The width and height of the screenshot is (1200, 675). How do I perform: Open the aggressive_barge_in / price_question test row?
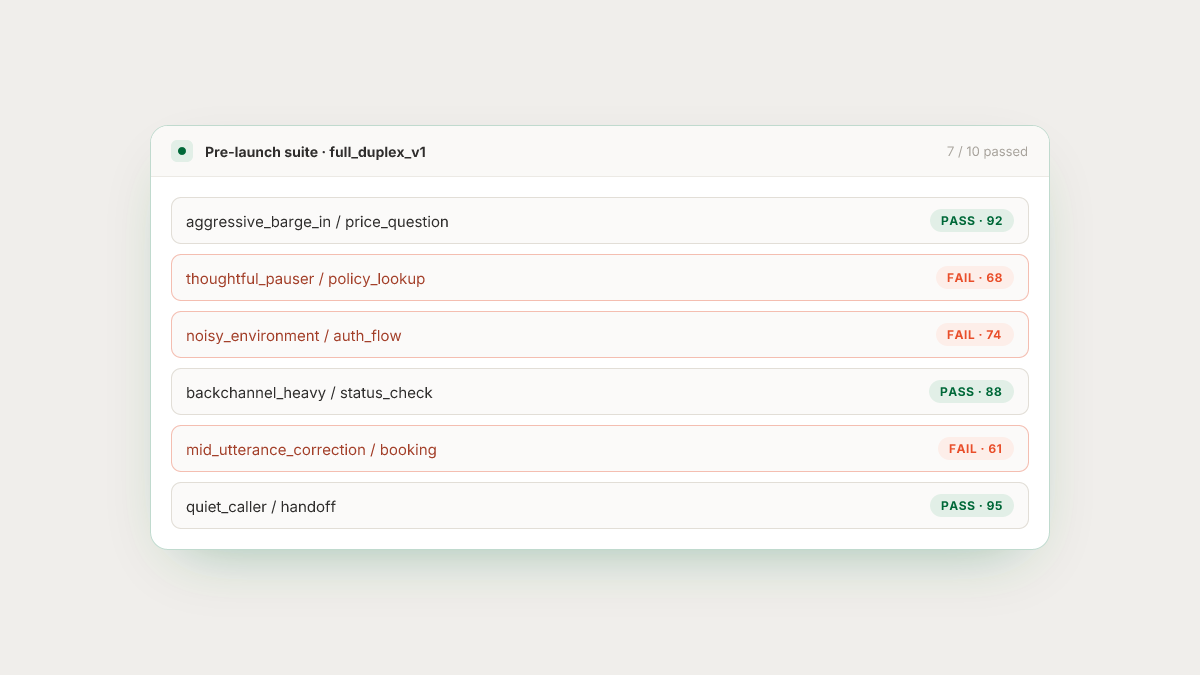[x=600, y=221]
